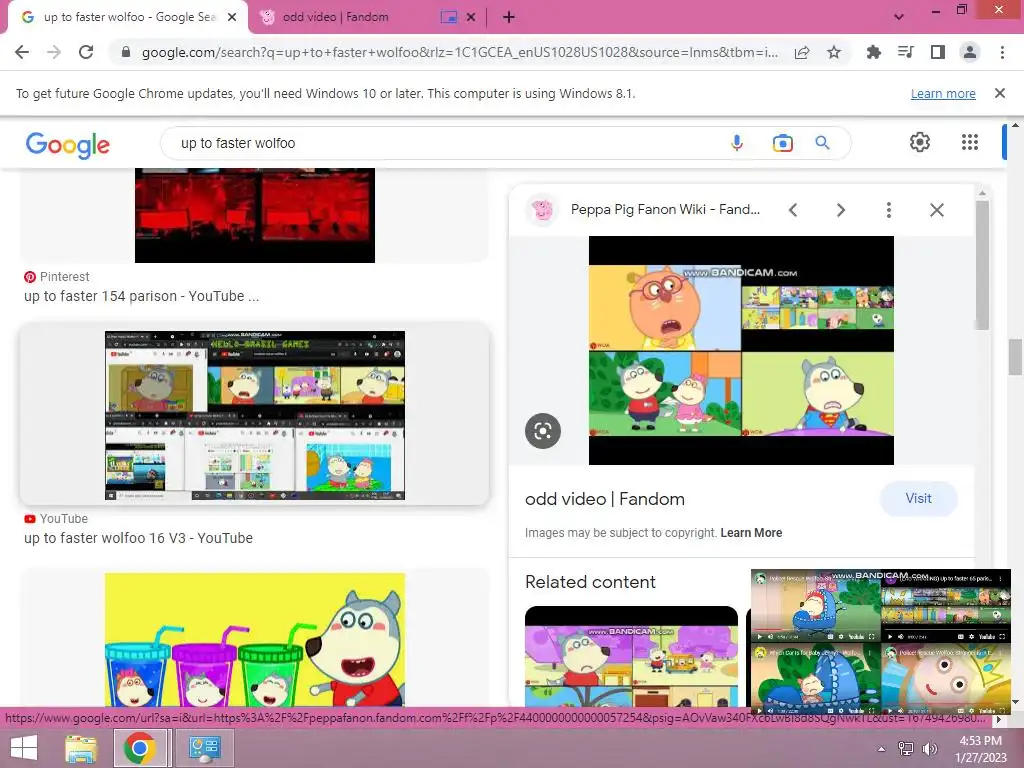
Task: Click the preview panel scrollbar thumb
Action: click(x=982, y=264)
